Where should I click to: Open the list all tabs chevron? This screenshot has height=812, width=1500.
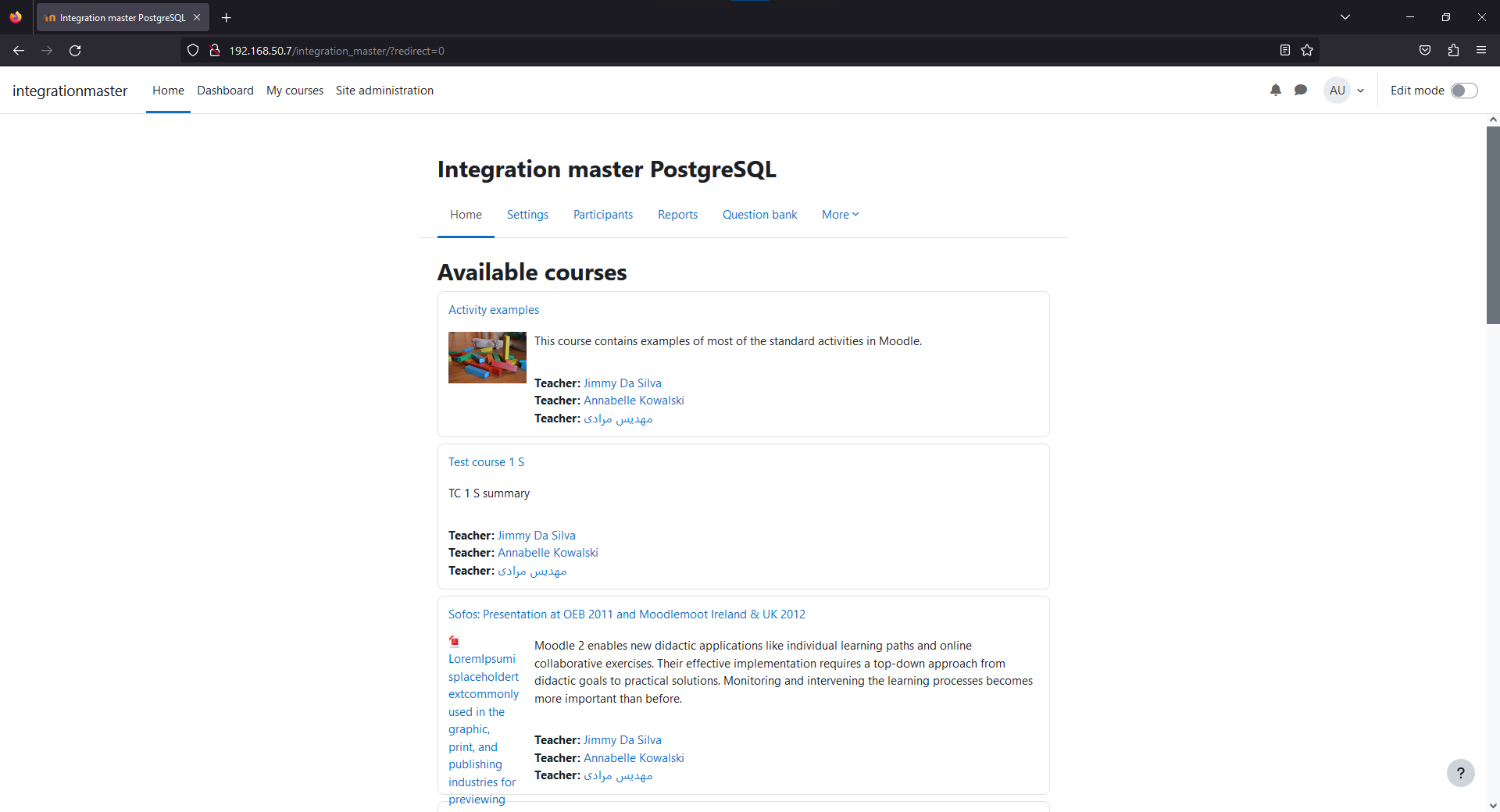coord(1345,17)
